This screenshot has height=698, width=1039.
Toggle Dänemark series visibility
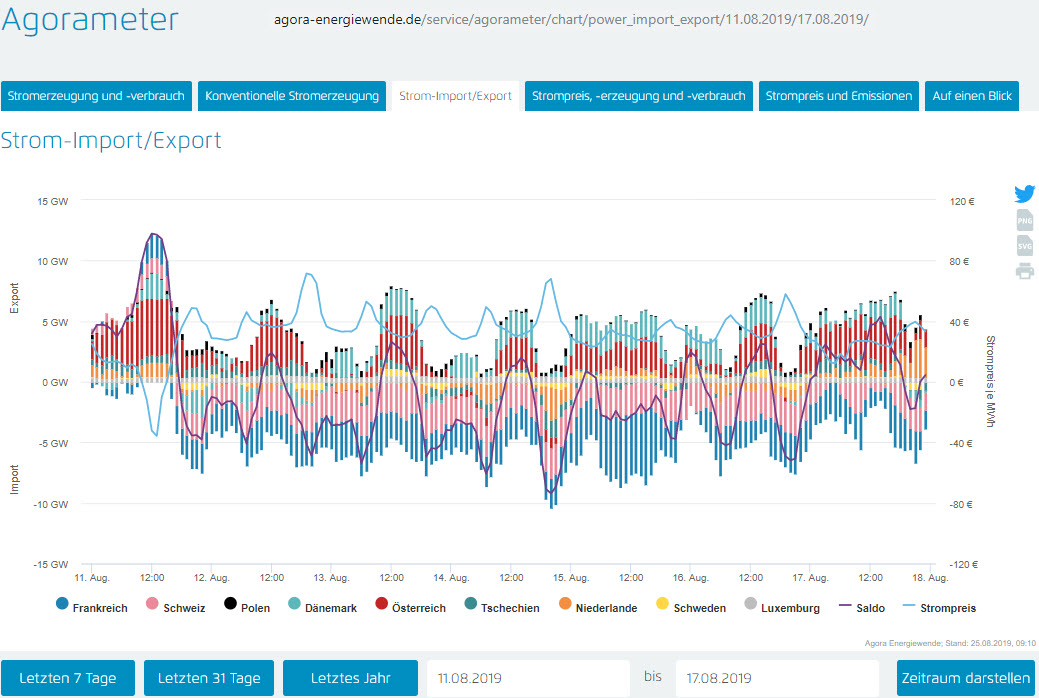click(322, 607)
